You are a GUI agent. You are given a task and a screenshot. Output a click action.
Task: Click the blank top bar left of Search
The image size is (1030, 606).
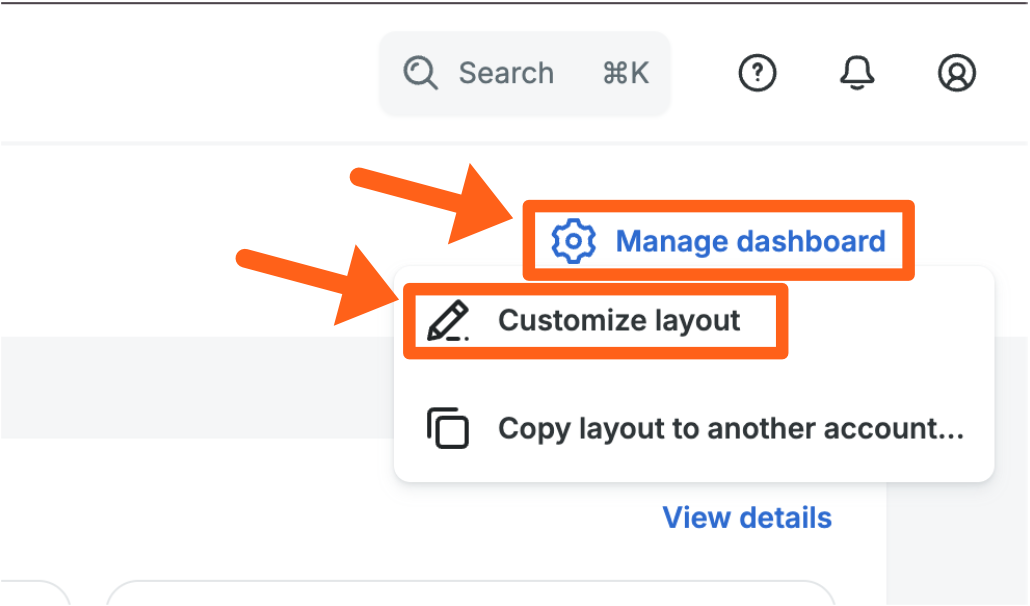pos(180,73)
